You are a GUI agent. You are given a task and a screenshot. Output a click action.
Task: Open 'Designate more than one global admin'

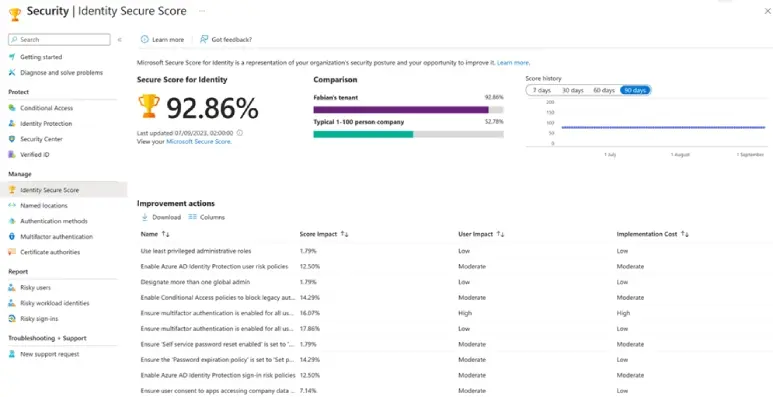pyautogui.click(x=195, y=282)
